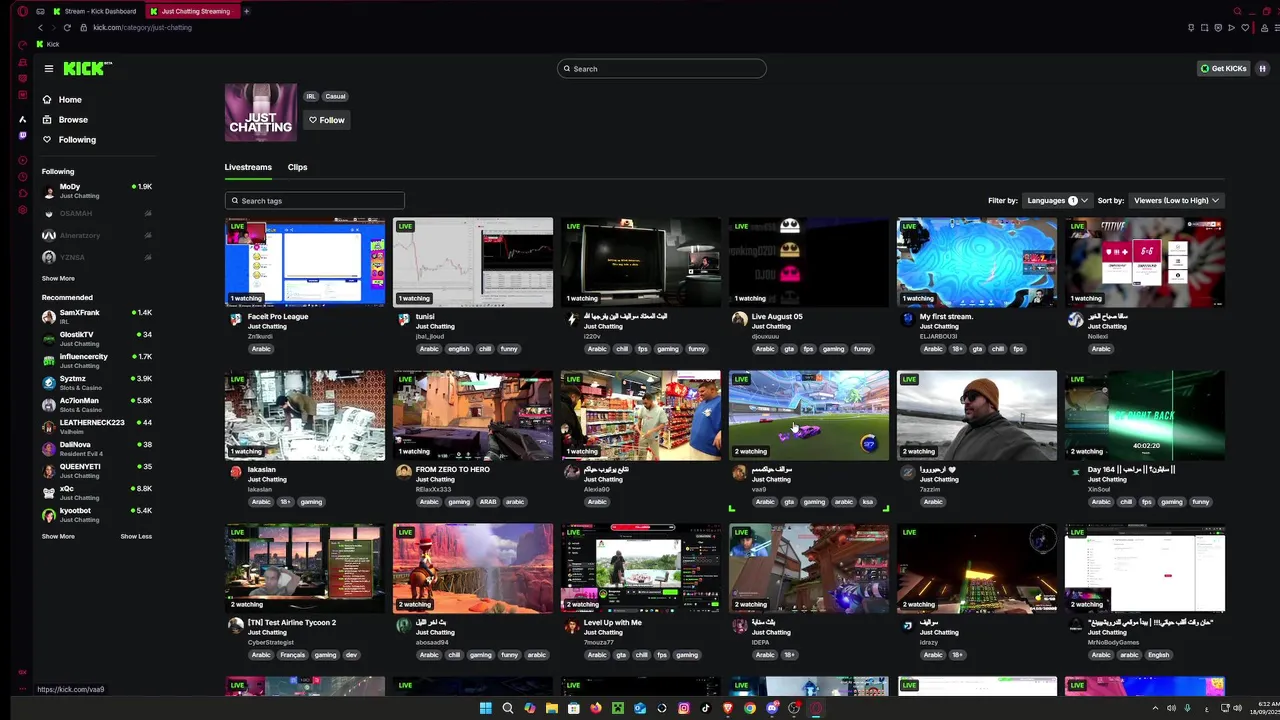Open the 'My first stream.' title link
The image size is (1280, 720).
(946, 317)
